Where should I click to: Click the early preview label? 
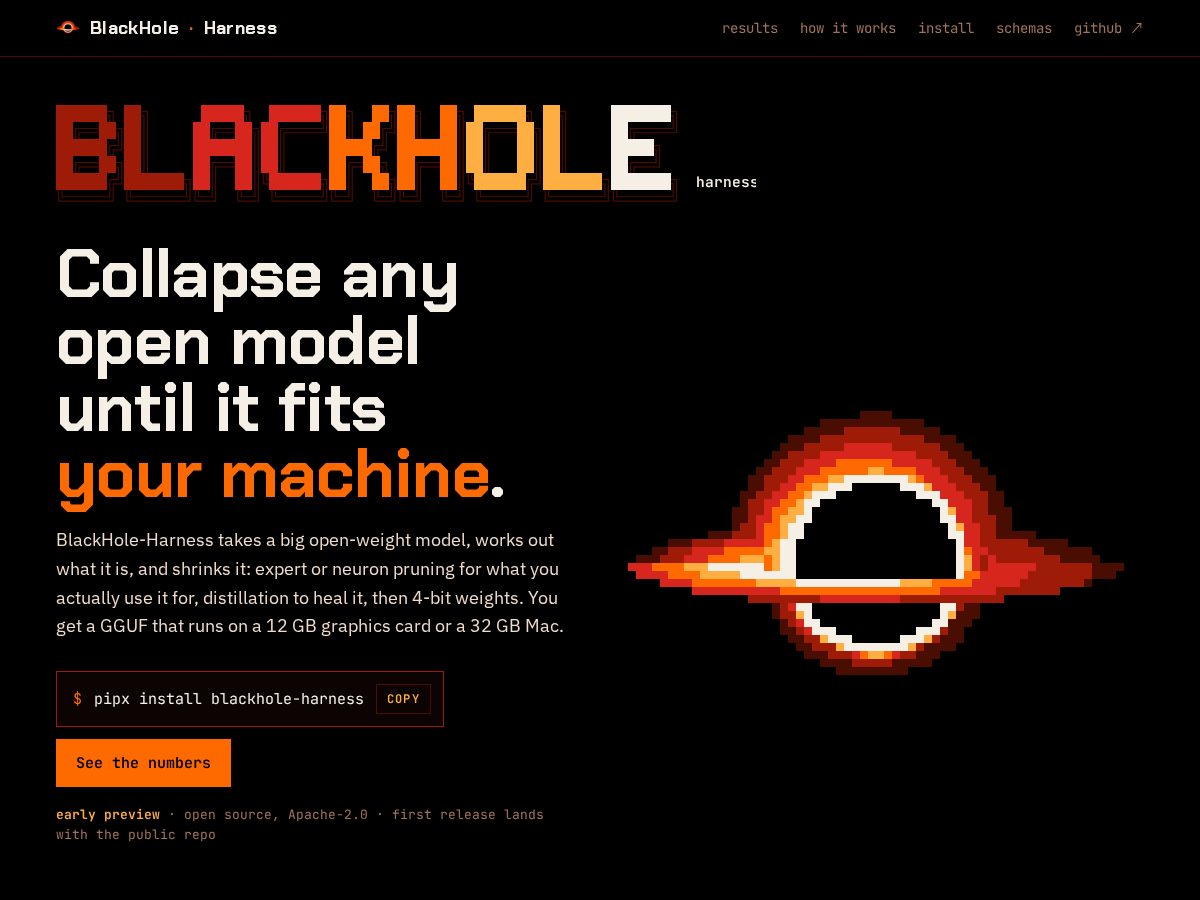(x=108, y=815)
